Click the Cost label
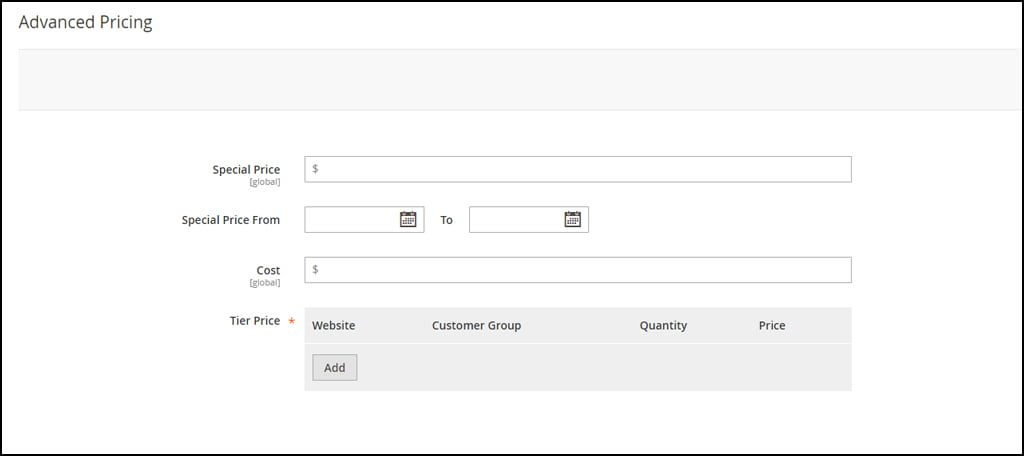Screen dimensions: 1024x456 pyautogui.click(x=268, y=270)
